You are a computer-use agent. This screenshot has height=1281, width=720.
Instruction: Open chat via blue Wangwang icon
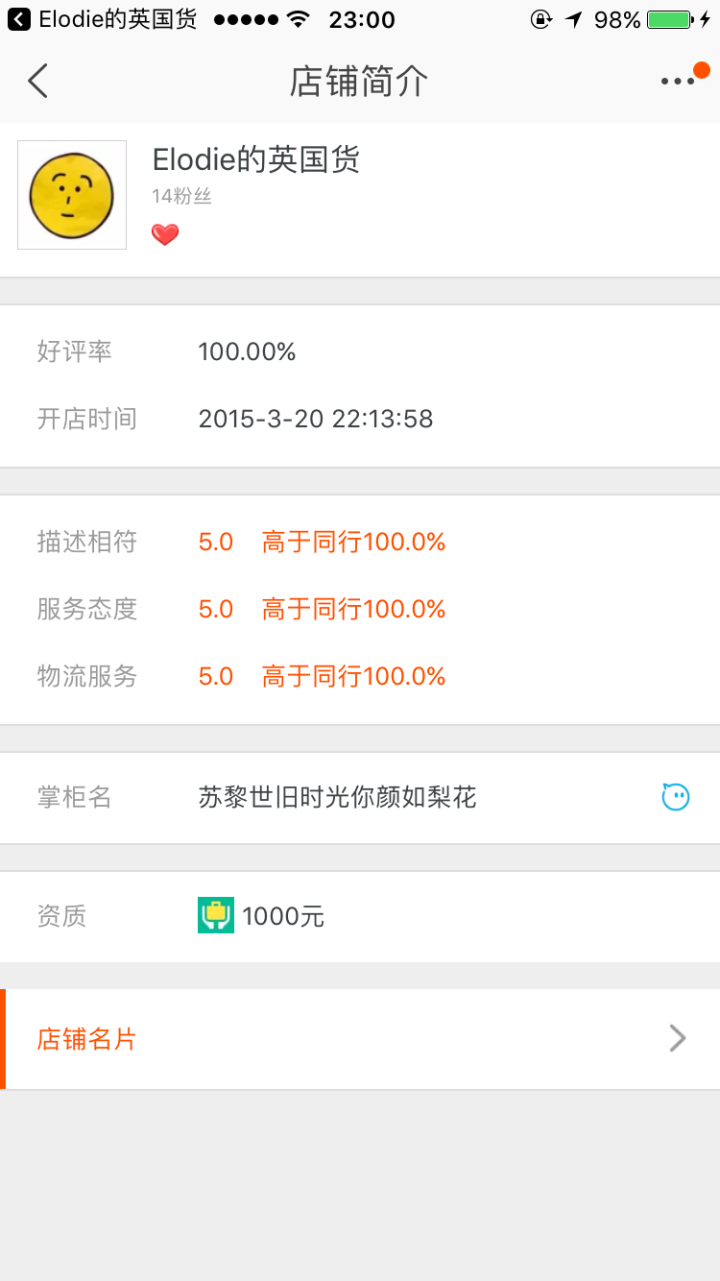pos(676,797)
